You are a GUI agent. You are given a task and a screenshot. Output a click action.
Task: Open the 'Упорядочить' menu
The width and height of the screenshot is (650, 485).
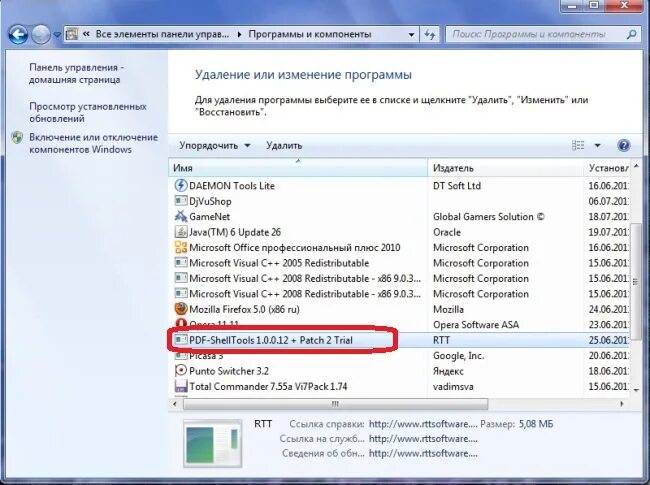tap(215, 146)
